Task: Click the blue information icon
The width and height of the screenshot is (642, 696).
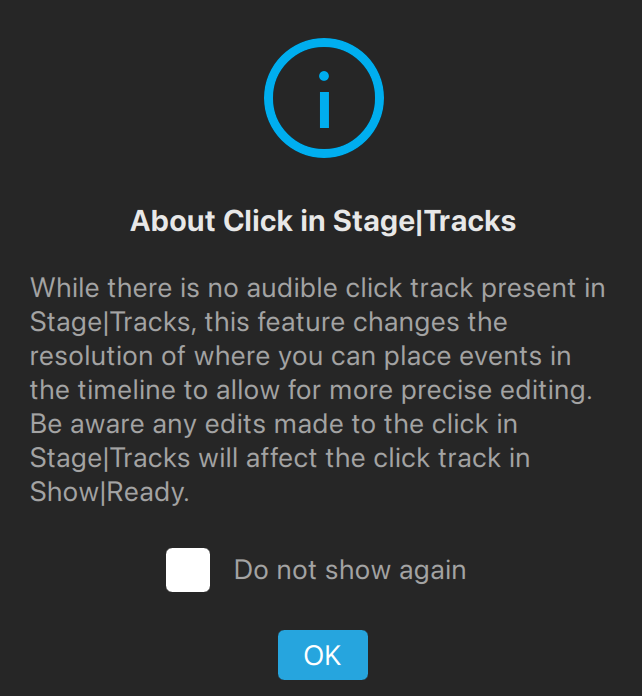Action: [324, 98]
